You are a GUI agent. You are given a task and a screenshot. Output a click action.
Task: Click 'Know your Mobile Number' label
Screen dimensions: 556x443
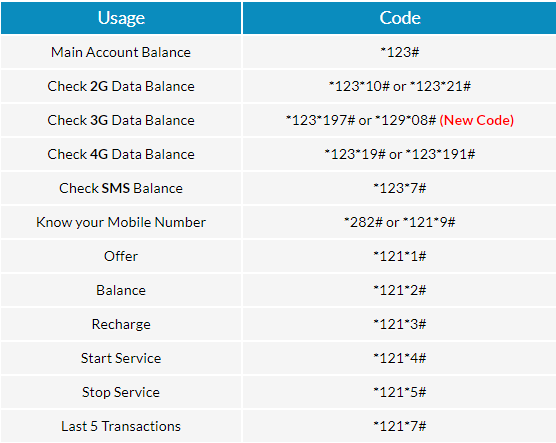(x=121, y=222)
